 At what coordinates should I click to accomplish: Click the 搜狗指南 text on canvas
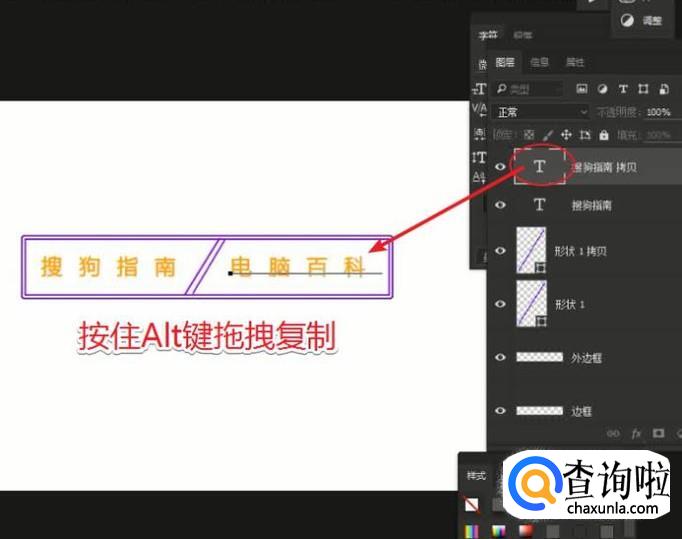coord(108,267)
